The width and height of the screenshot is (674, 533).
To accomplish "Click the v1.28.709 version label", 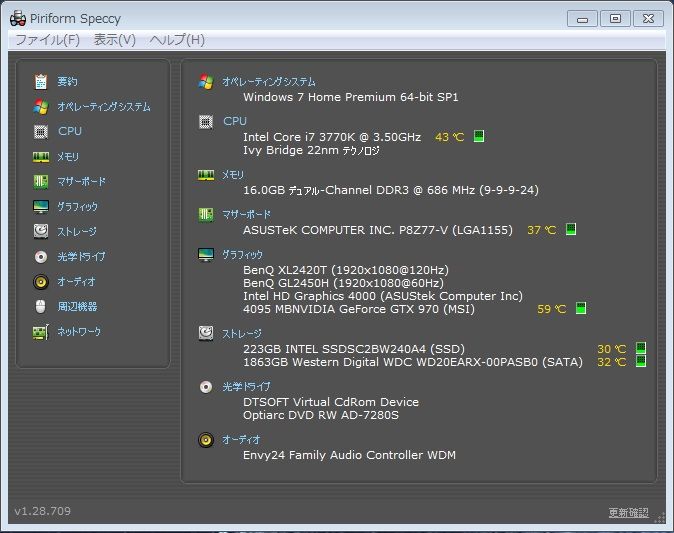I will [43, 511].
